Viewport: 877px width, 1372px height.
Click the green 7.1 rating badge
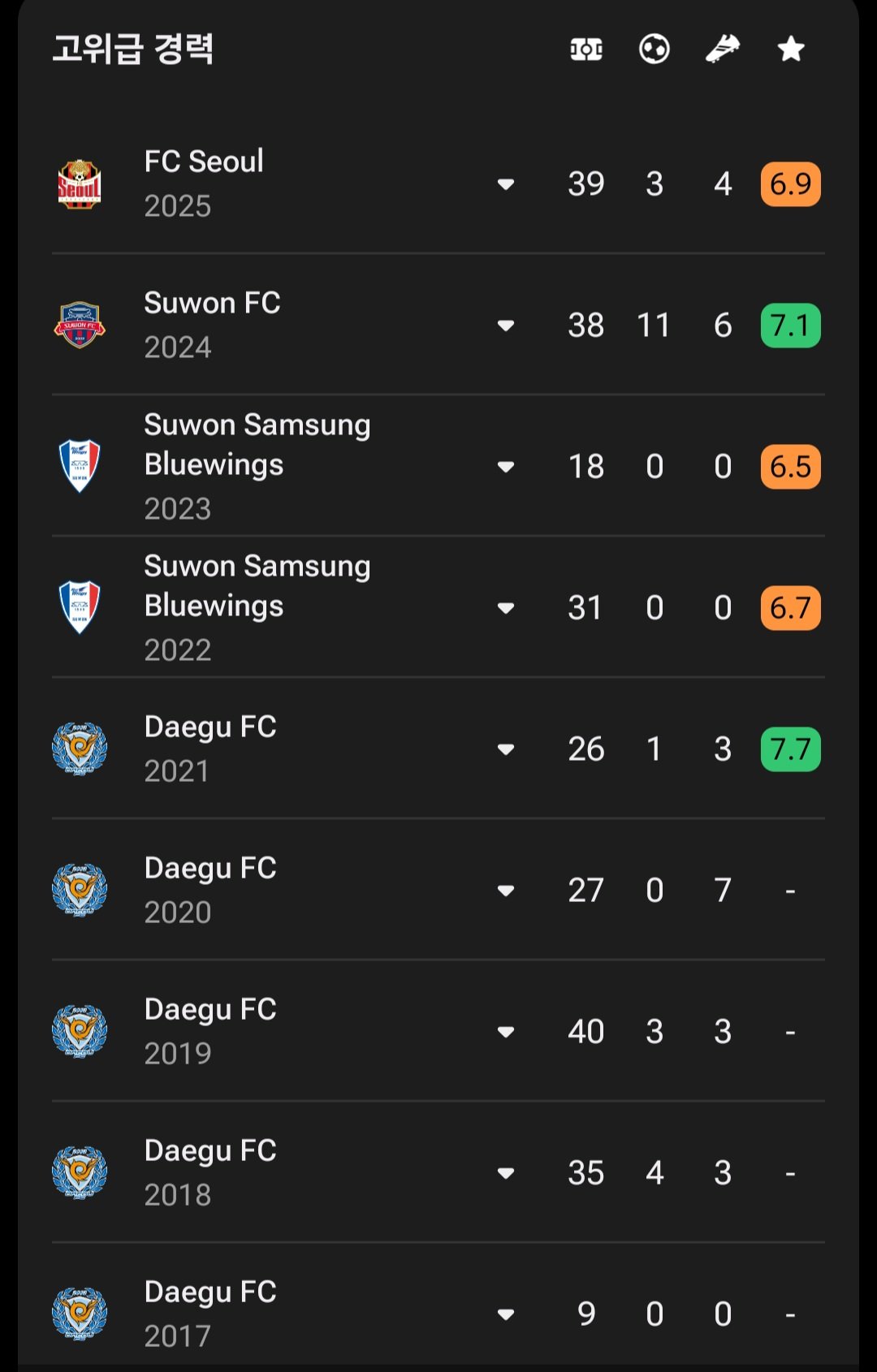click(x=791, y=326)
